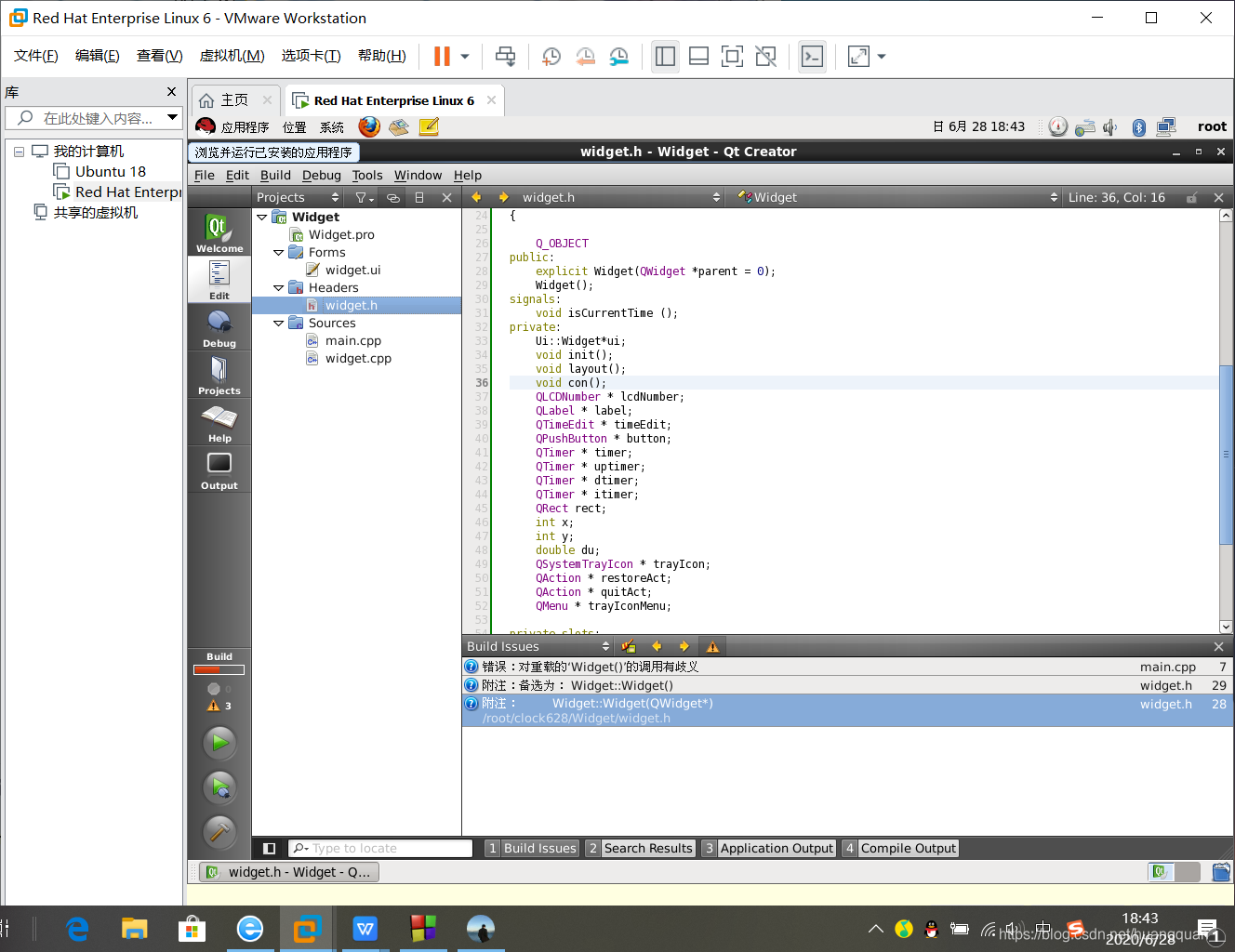Open main.cpp in the project tree
Image resolution: width=1235 pixels, height=952 pixels.
[353, 340]
